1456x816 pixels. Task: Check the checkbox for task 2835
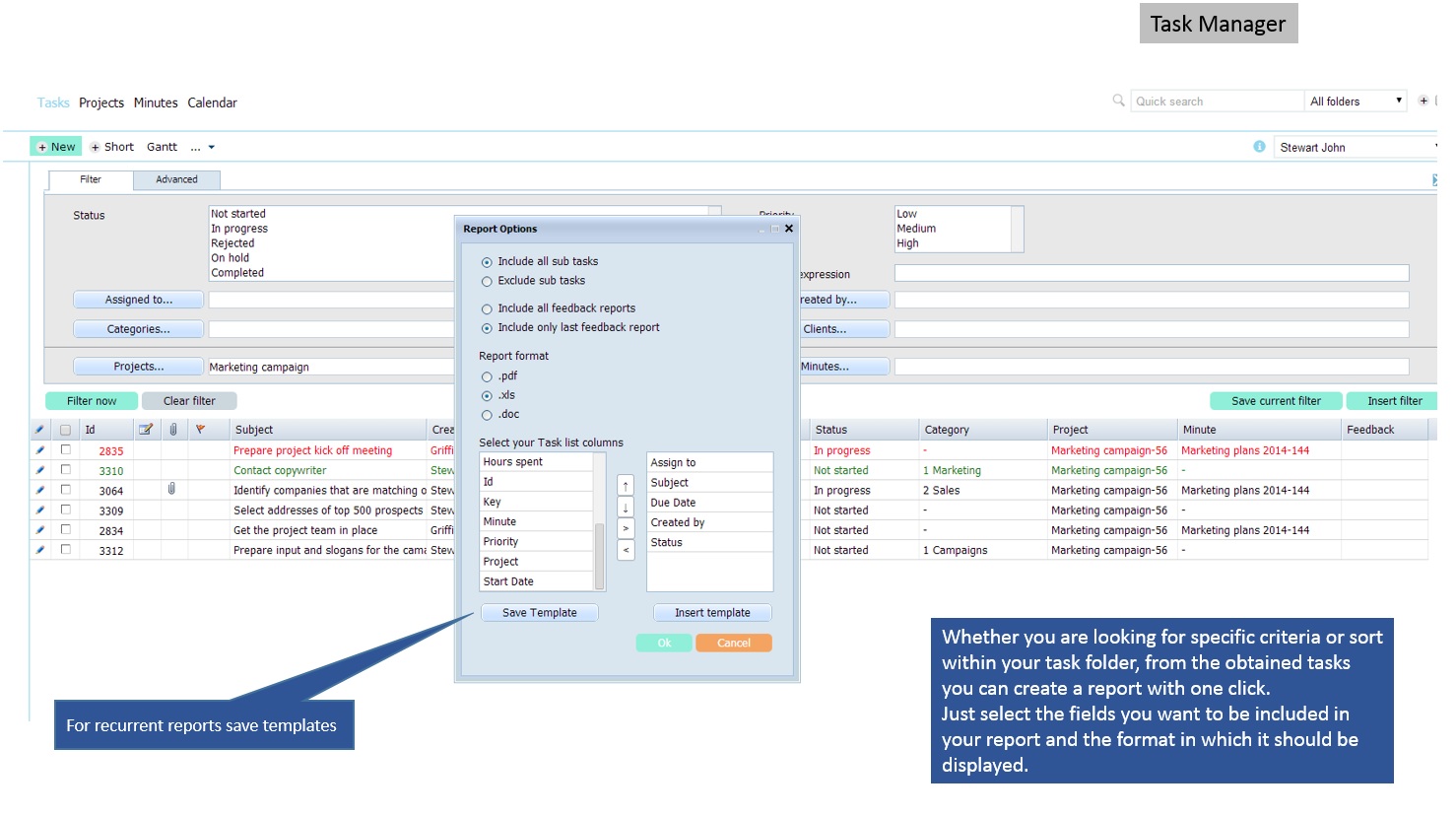tap(66, 449)
